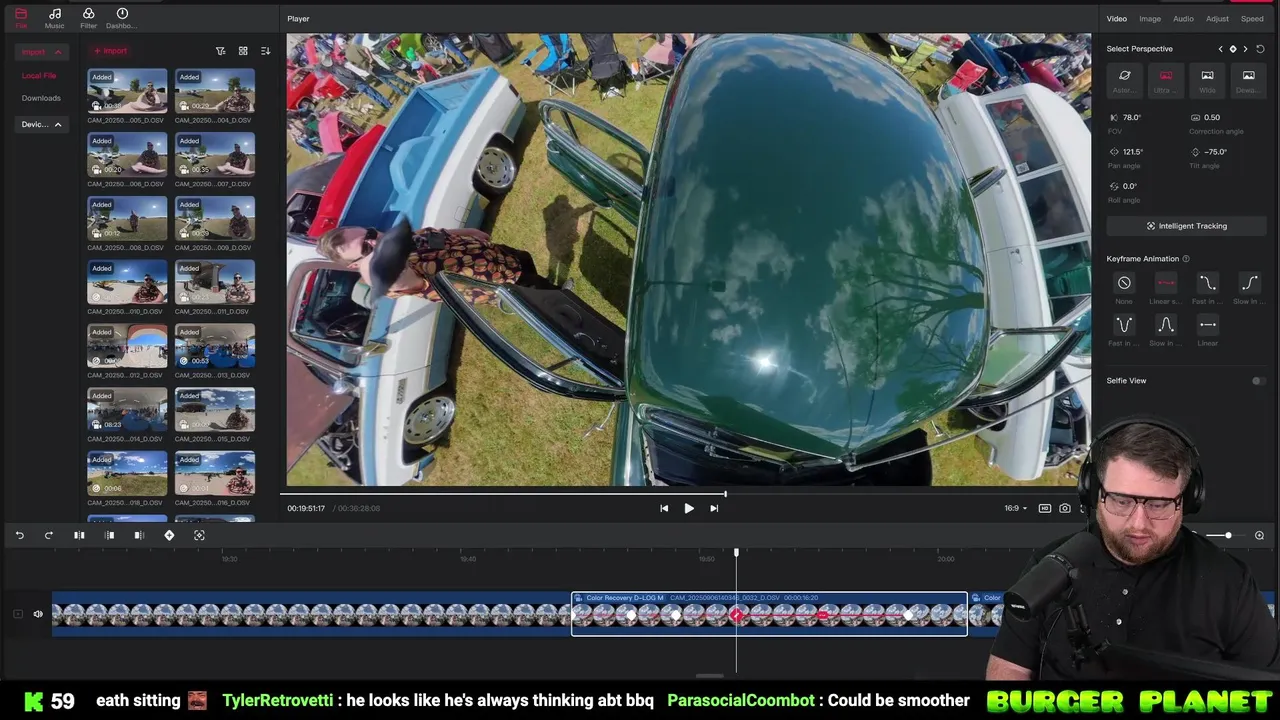Enable the Selfie View toggle

[x=1258, y=381]
